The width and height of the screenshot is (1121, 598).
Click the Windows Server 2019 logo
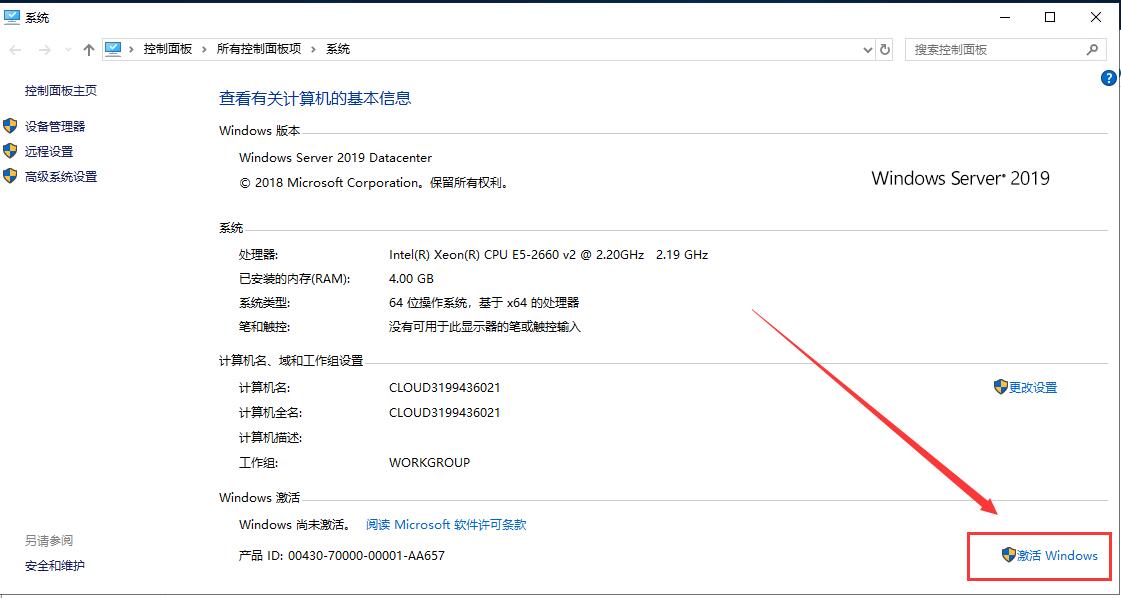(960, 177)
